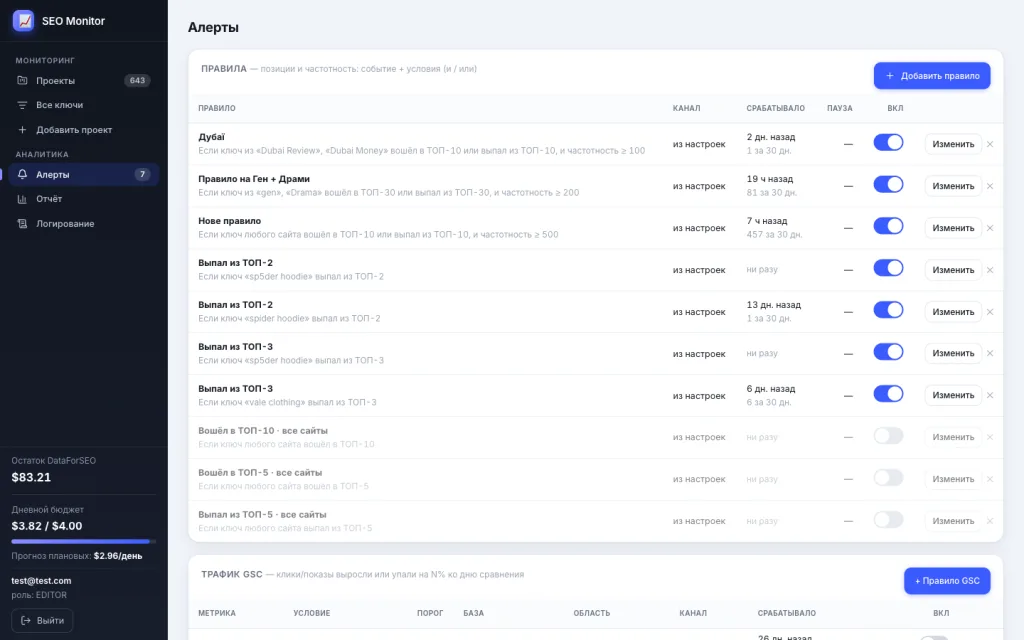Toggle off «vale clothing» ТОП-3 rule
The width and height of the screenshot is (1024, 640).
888,394
